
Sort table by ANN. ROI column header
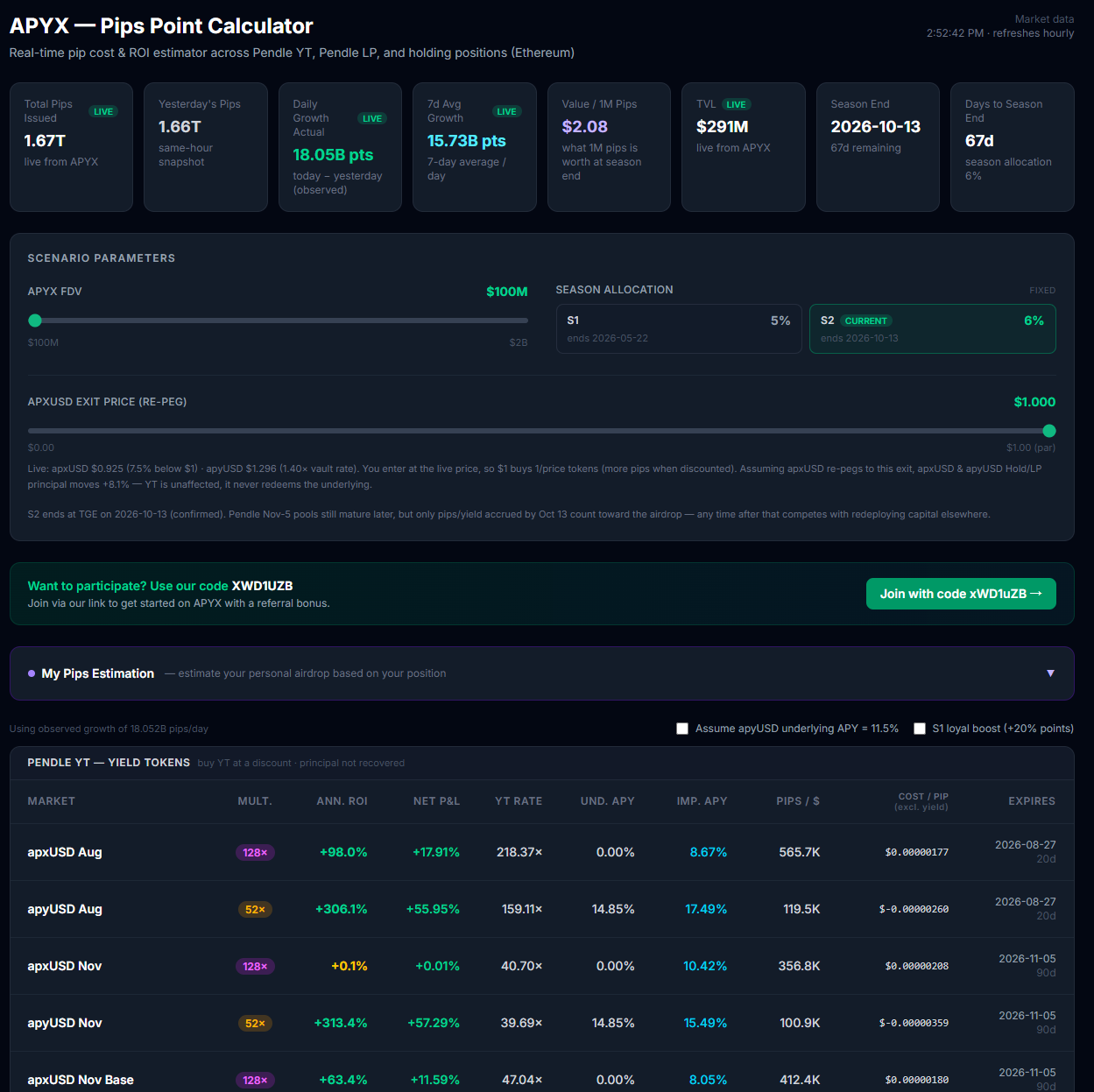pyautogui.click(x=342, y=801)
